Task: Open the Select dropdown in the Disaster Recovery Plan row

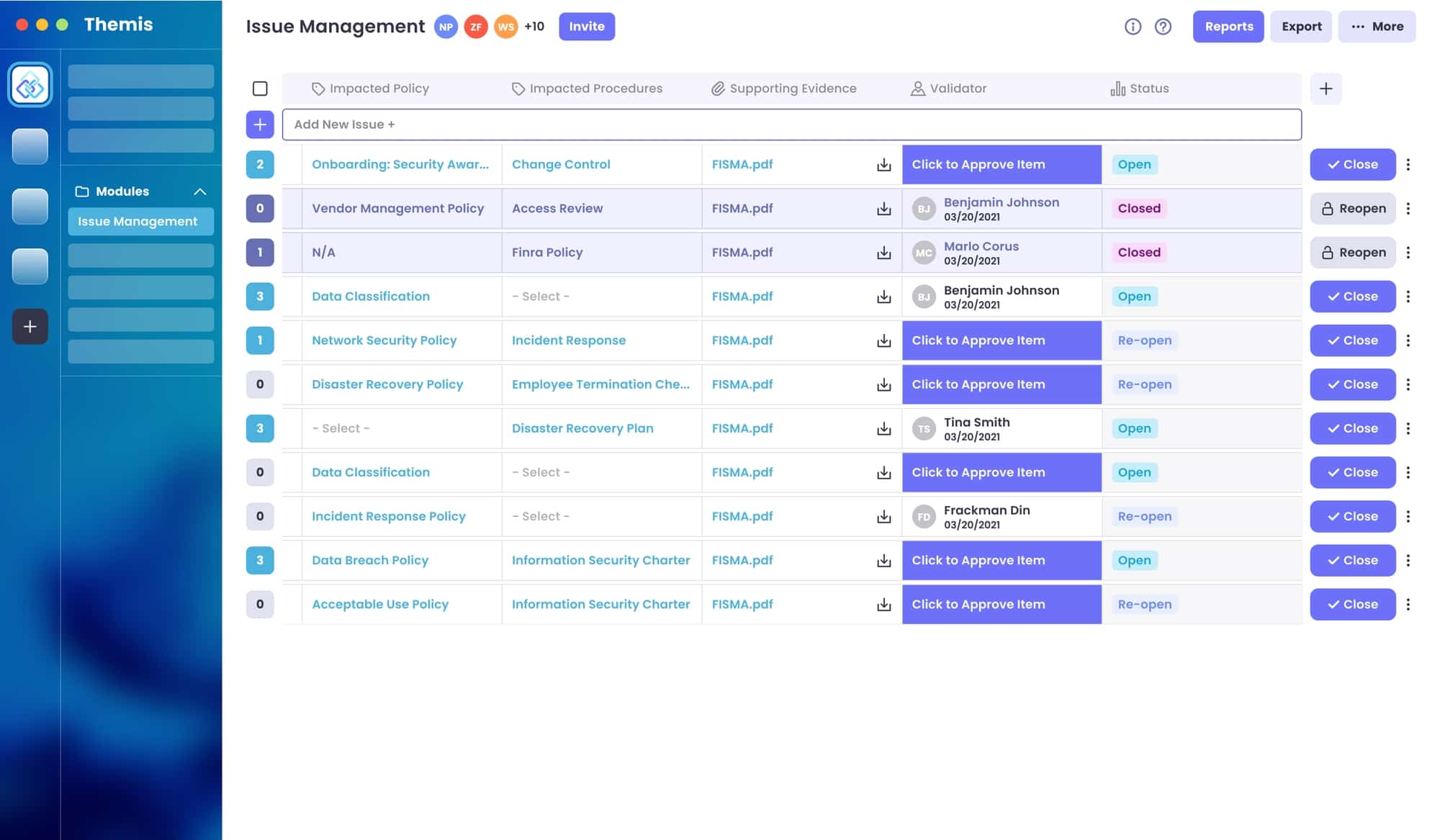Action: (340, 428)
